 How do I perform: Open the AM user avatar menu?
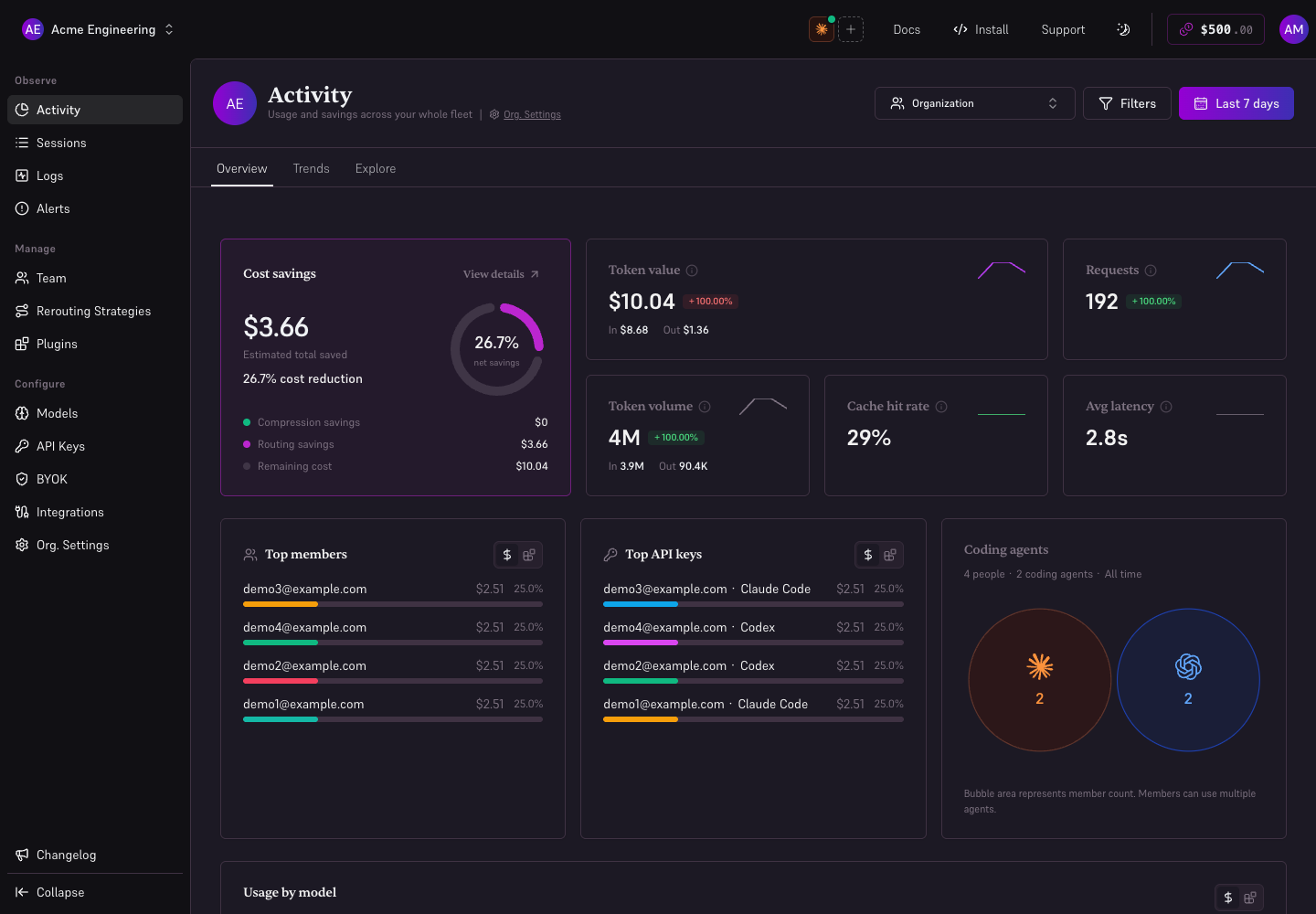pos(1294,29)
